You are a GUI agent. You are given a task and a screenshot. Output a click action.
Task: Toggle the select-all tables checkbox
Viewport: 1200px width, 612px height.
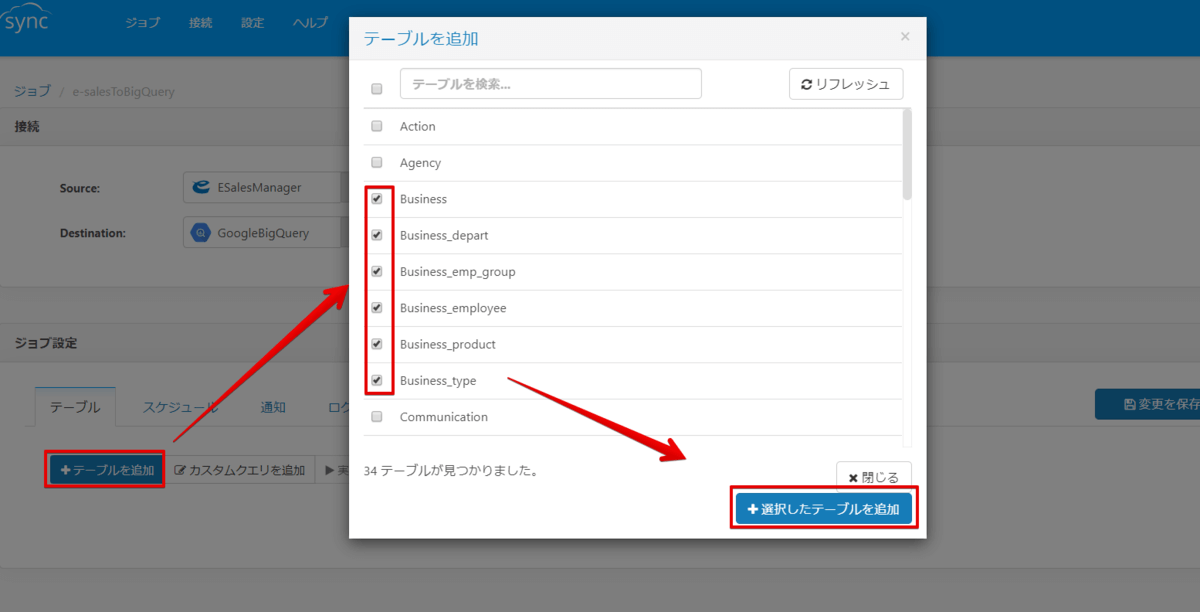pyautogui.click(x=377, y=88)
